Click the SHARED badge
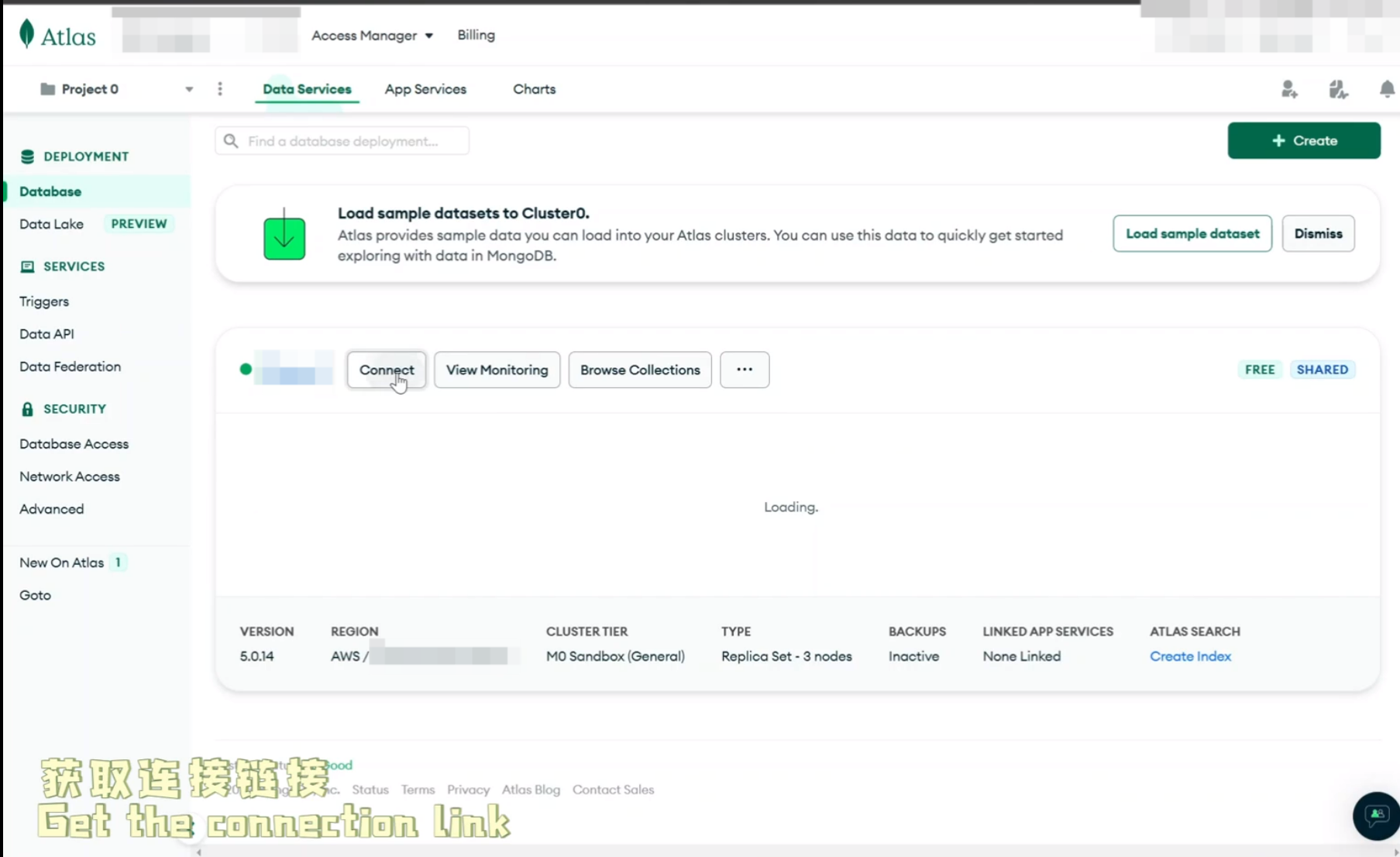 pos(1323,370)
